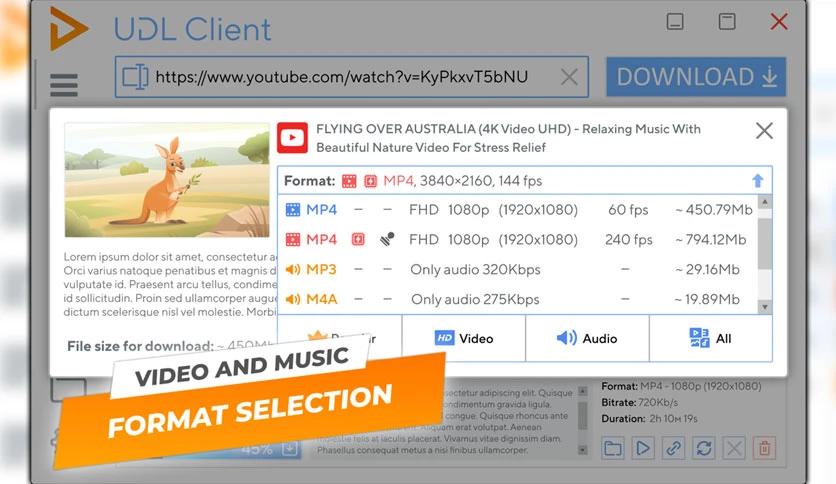Image resolution: width=836 pixels, height=484 pixels.
Task: Maximize the UDL Client window
Action: [x=727, y=21]
